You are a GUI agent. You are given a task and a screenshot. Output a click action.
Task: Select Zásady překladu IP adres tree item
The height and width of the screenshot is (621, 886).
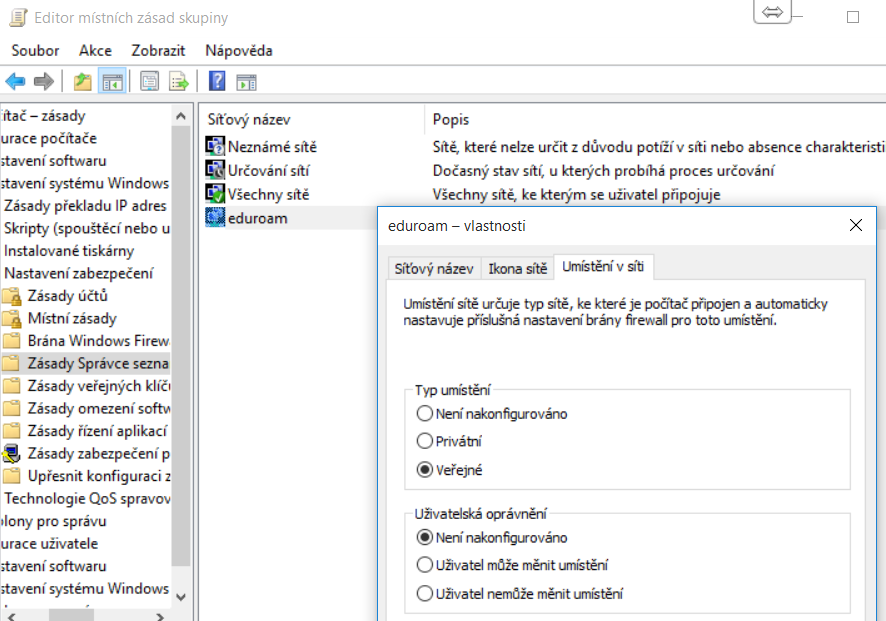(85, 206)
